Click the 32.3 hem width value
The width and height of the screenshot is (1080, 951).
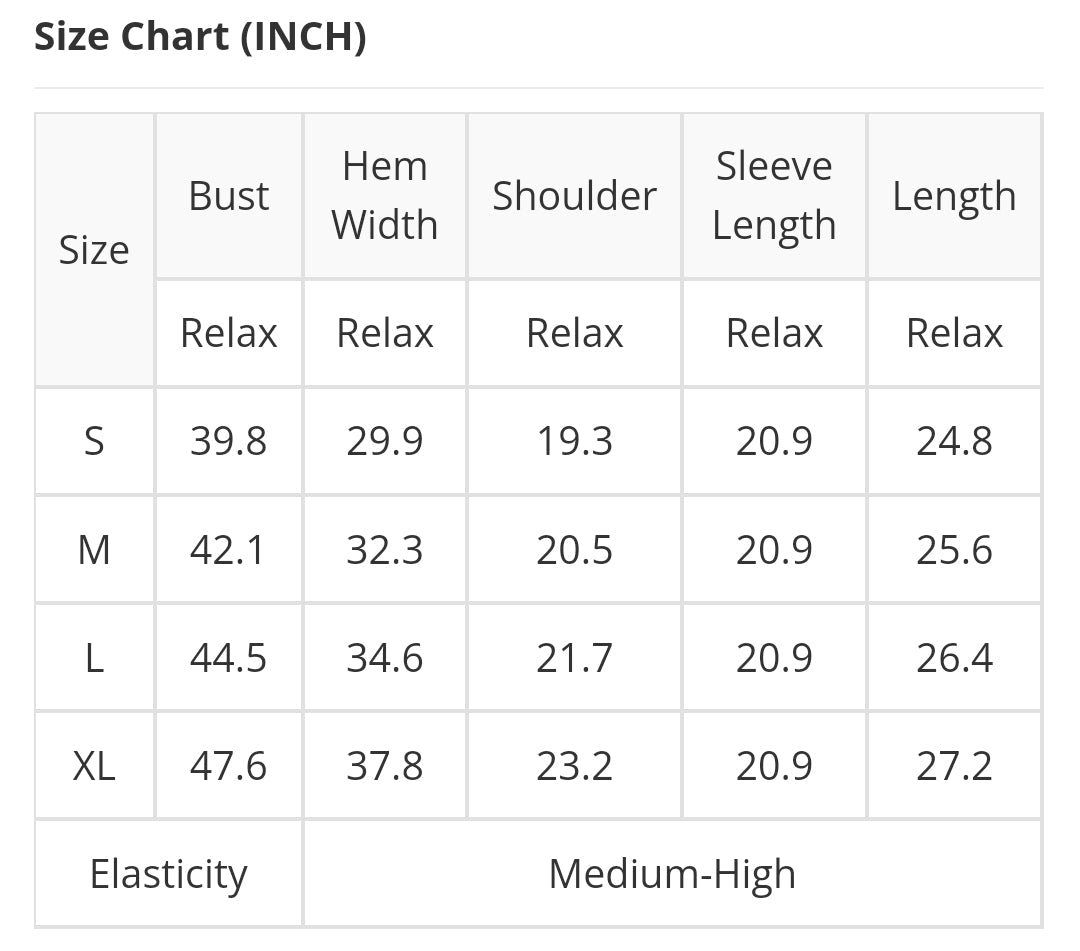pos(385,550)
